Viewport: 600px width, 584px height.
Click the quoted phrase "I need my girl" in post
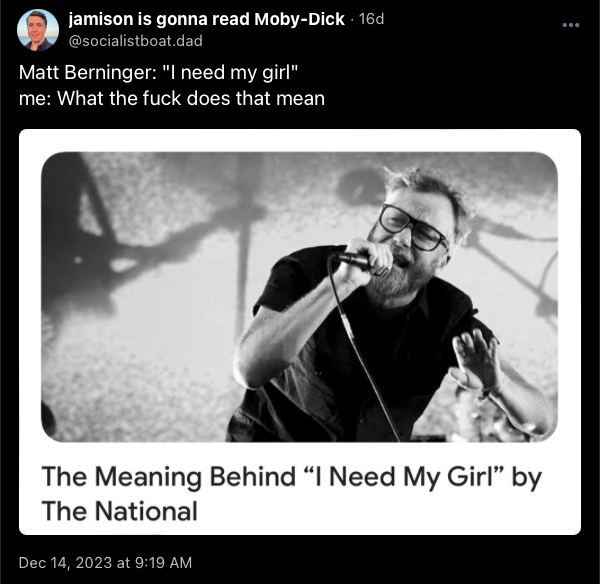point(230,72)
